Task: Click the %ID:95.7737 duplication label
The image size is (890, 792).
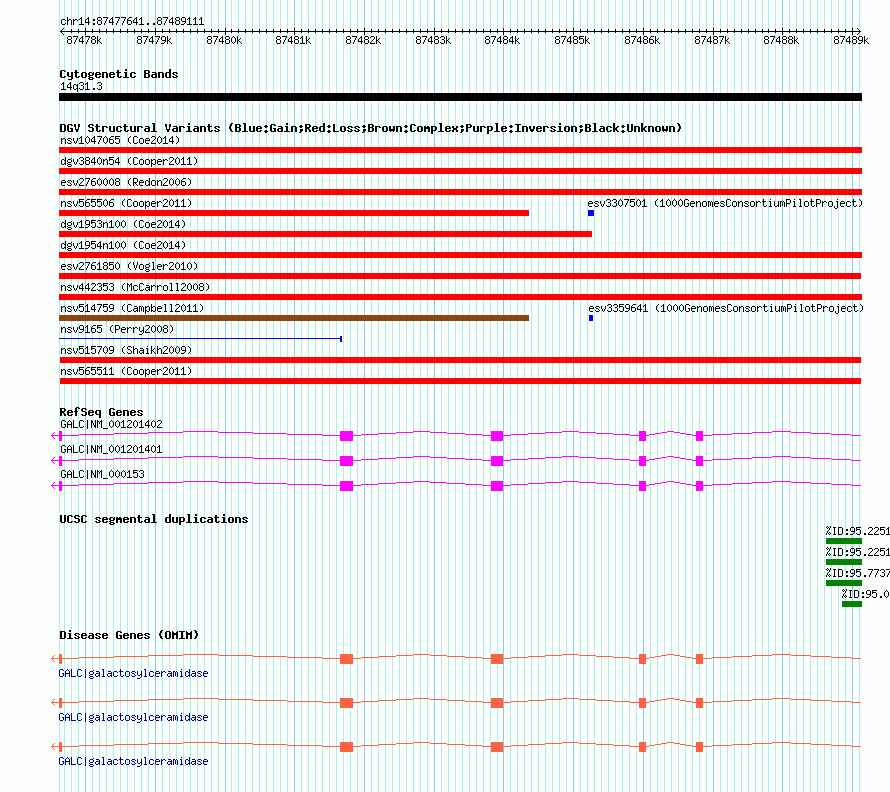Action: tap(858, 573)
